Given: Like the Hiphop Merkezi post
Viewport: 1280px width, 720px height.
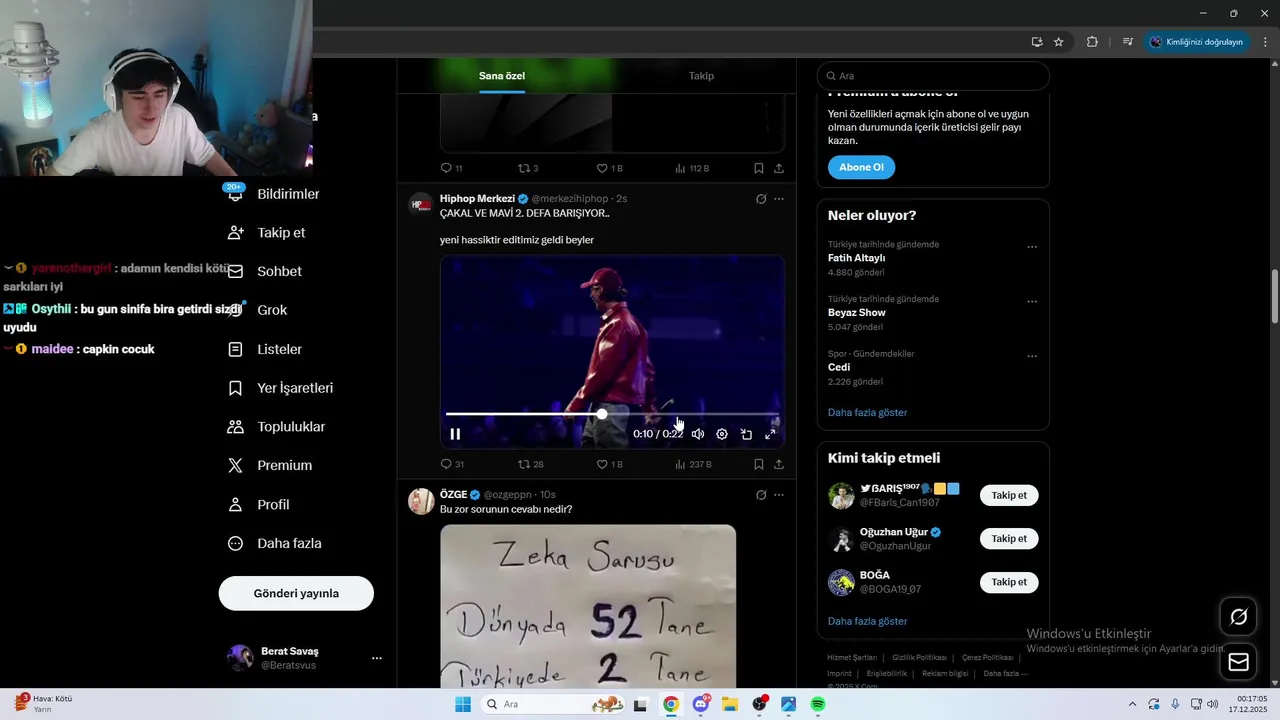Looking at the screenshot, I should tap(609, 464).
